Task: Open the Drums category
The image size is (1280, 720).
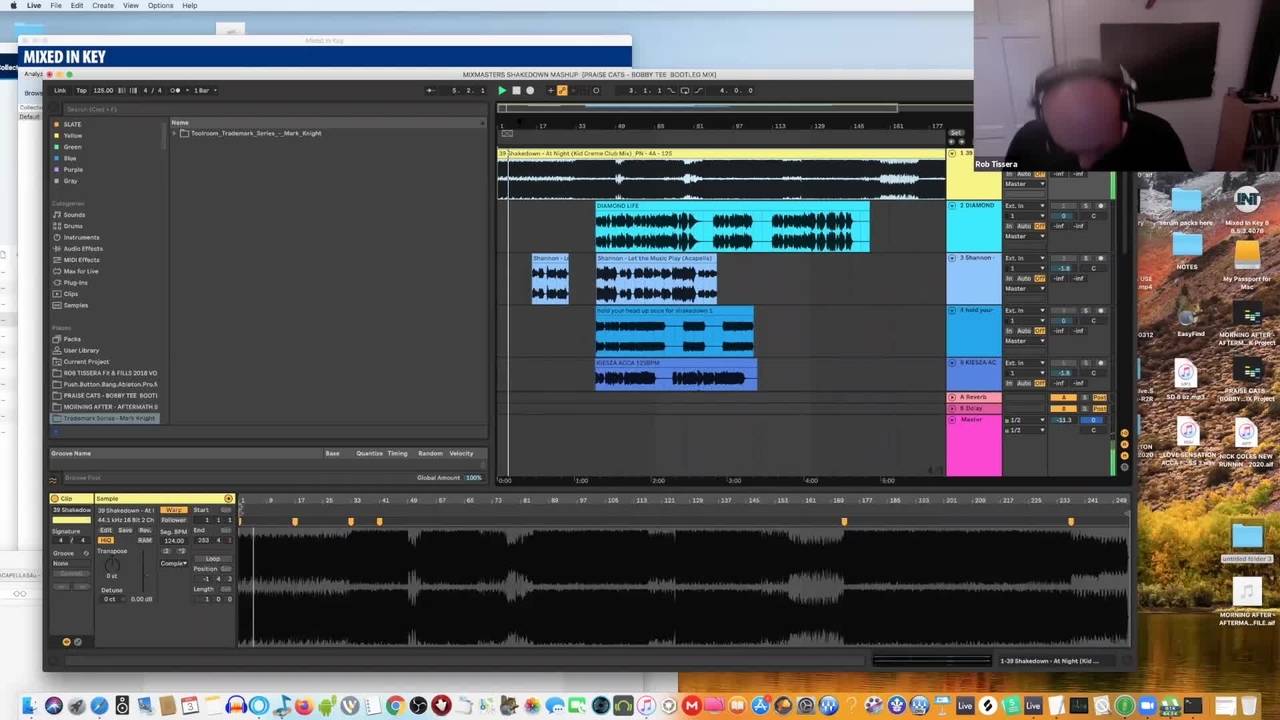Action: (x=73, y=226)
